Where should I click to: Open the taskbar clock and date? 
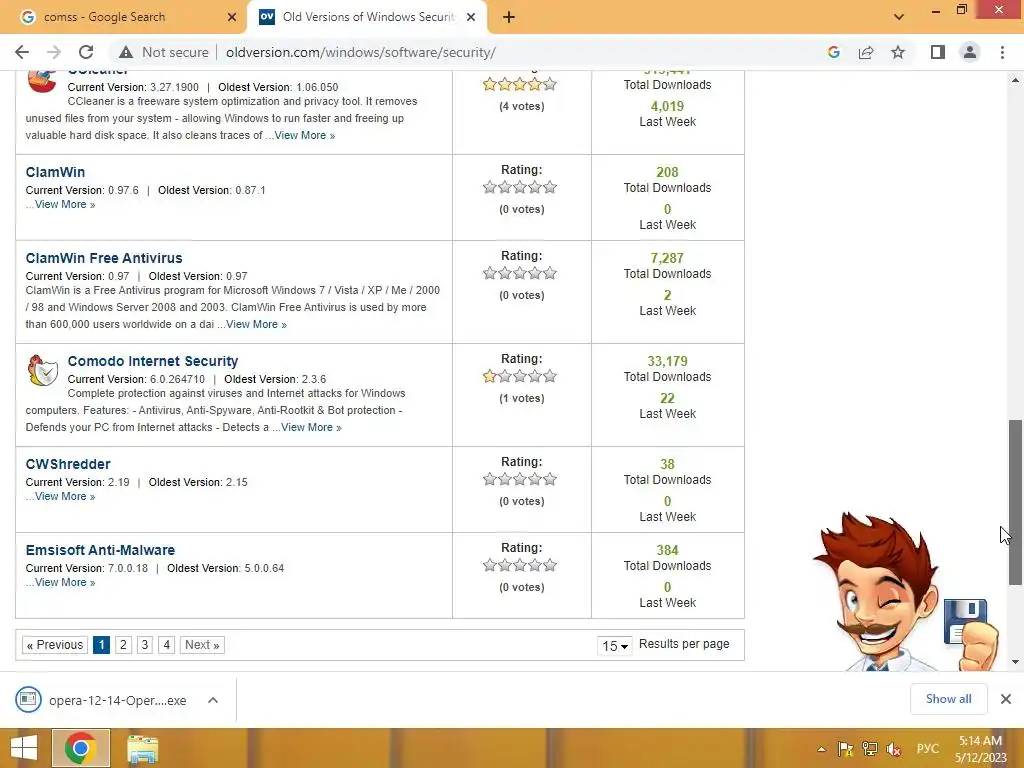(x=980, y=749)
